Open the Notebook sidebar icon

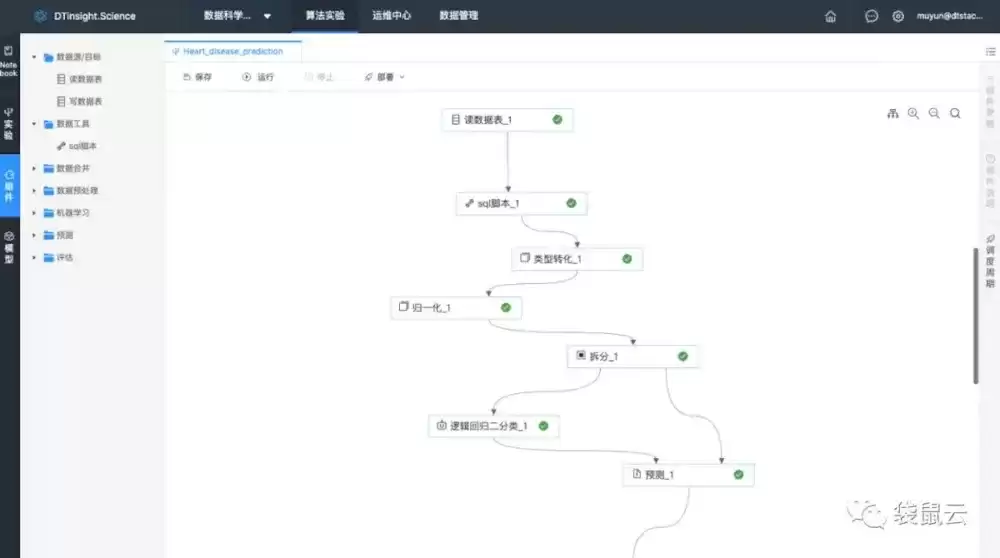pos(8,61)
